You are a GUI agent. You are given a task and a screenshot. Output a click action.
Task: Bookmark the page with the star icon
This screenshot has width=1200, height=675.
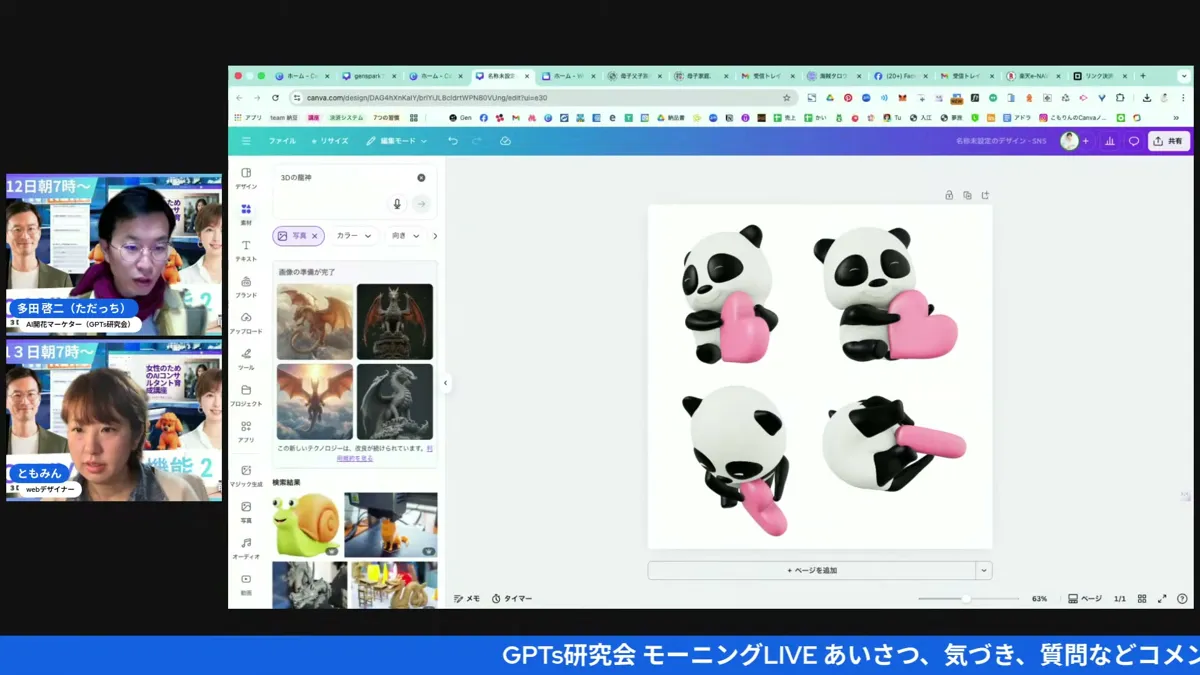pos(787,98)
